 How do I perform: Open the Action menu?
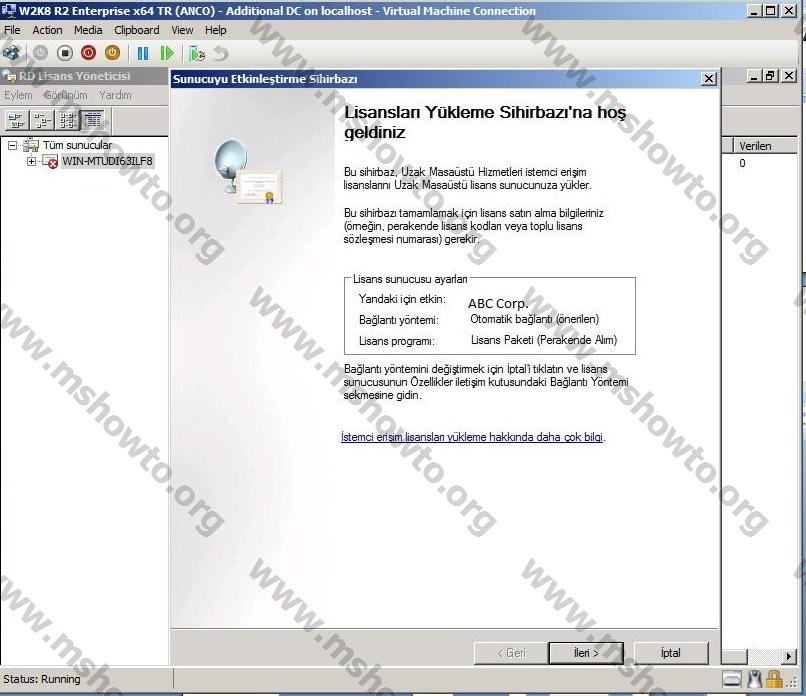click(47, 30)
